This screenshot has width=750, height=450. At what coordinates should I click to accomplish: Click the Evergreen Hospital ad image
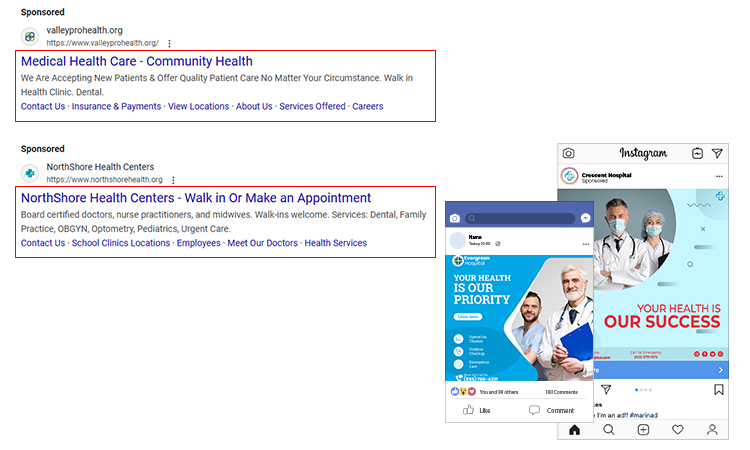(519, 318)
